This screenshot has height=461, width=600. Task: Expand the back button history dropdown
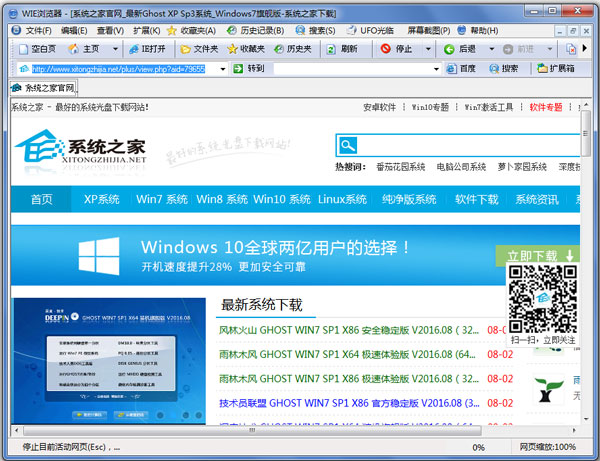492,49
